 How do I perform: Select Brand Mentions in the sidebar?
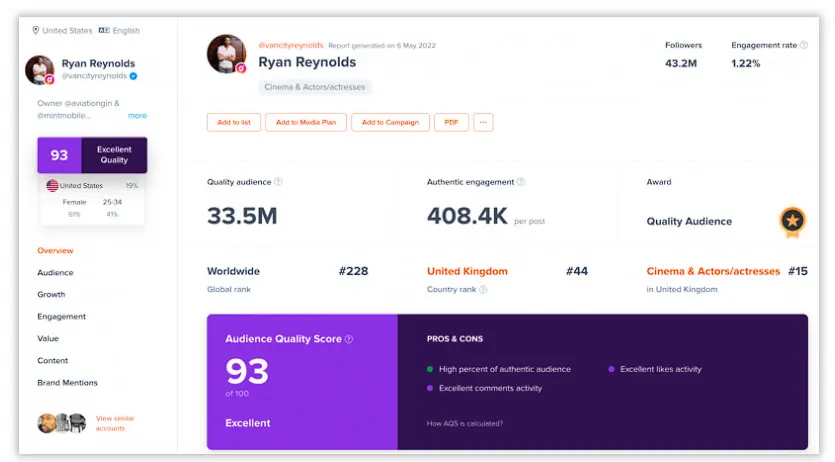[x=67, y=382]
